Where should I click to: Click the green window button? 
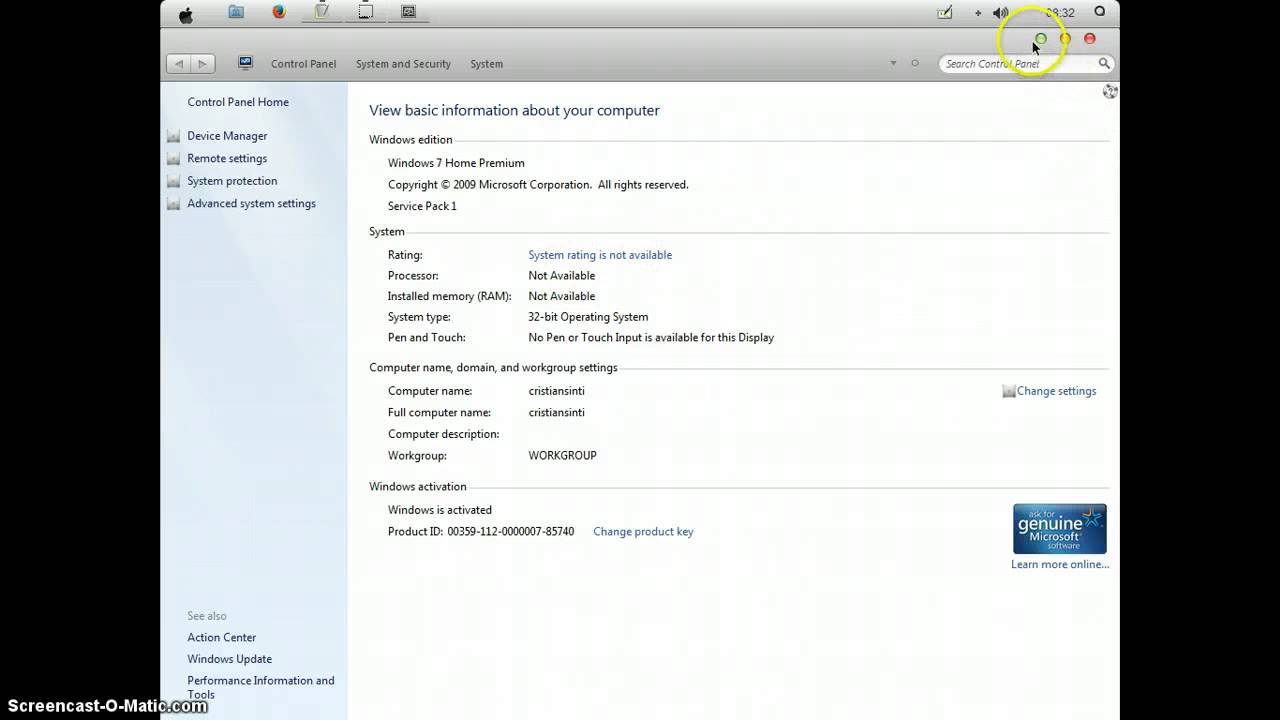click(1041, 39)
